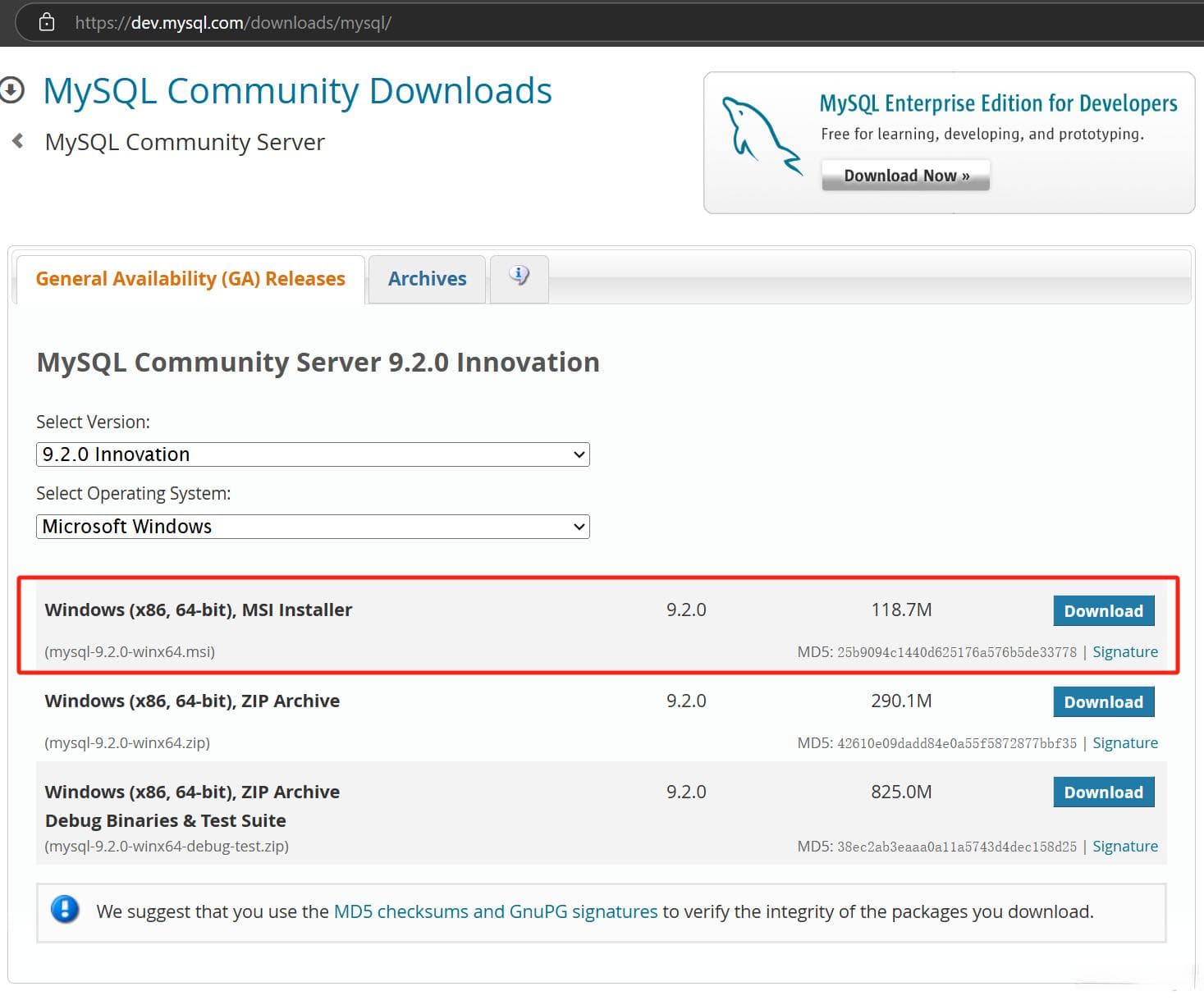The height and width of the screenshot is (1000, 1204).
Task: Click the MySQL Community Server breadcrumb text
Action: 185,142
